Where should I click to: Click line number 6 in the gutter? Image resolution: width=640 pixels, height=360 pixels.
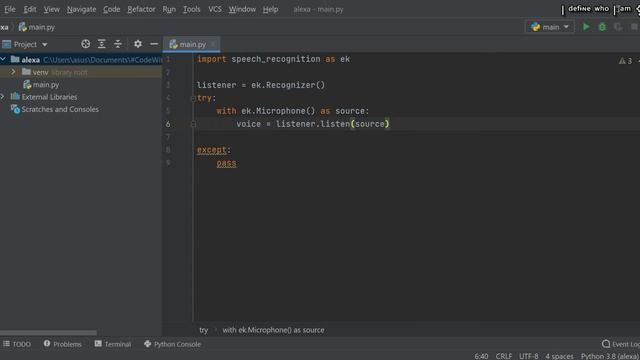[168, 124]
